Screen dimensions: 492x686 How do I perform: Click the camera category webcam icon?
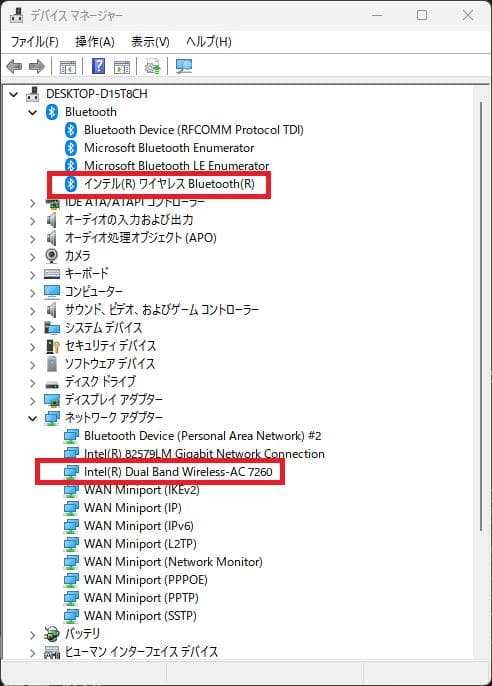click(x=52, y=256)
